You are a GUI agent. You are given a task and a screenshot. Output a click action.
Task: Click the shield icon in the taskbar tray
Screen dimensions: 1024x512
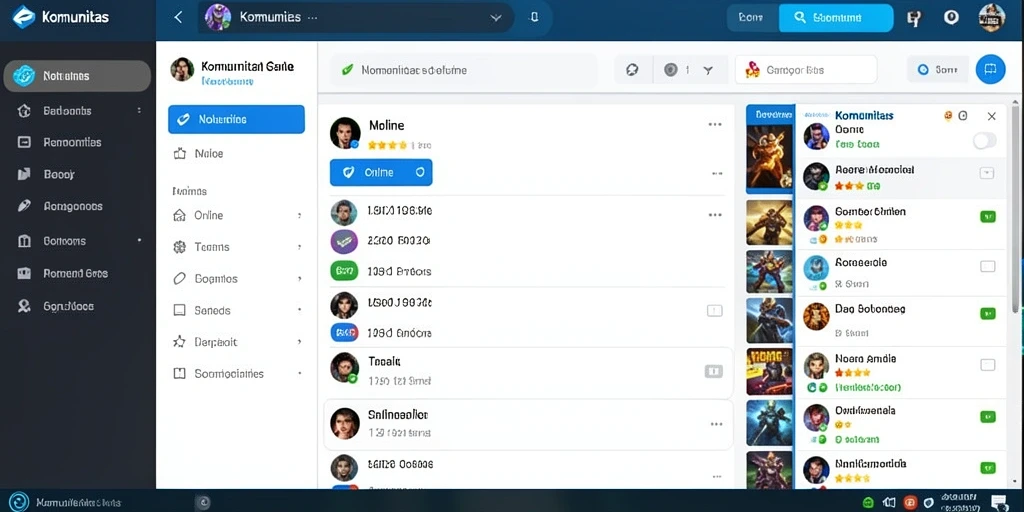[x=929, y=503]
